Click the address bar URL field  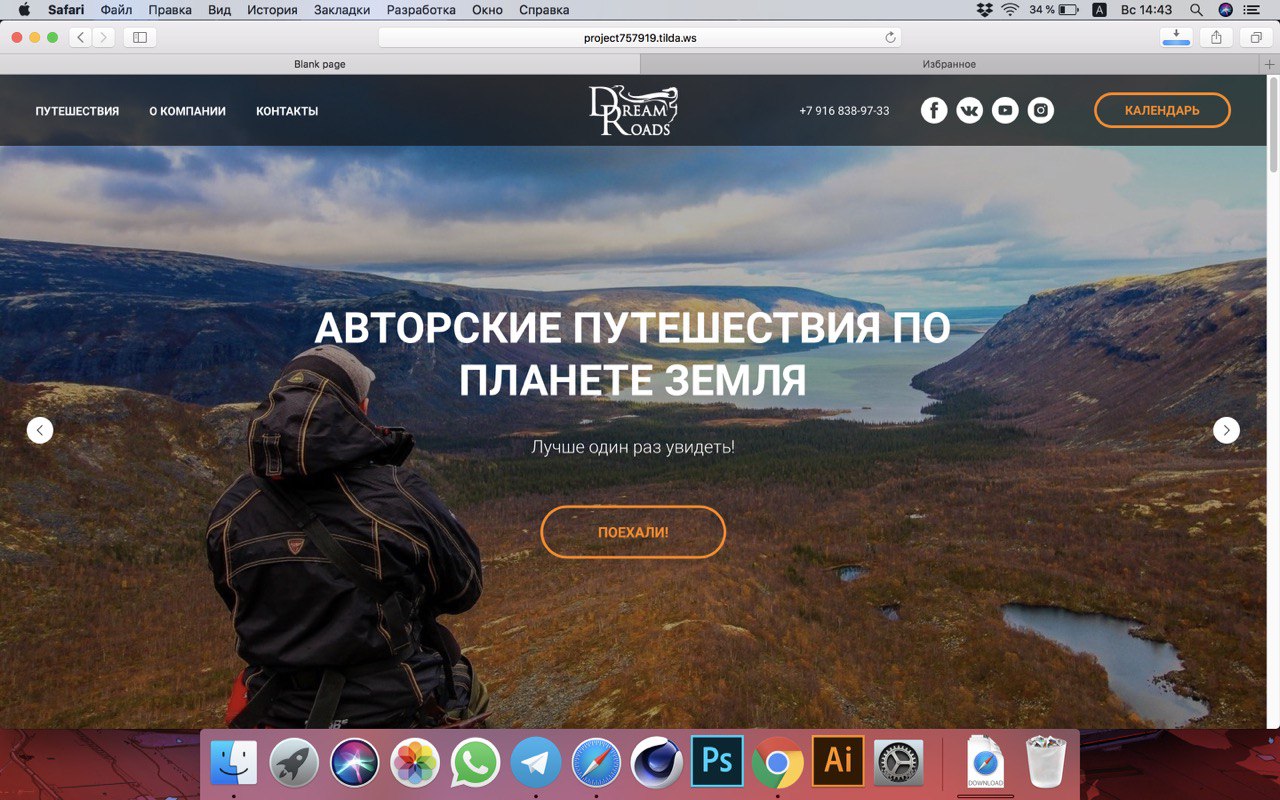click(640, 38)
